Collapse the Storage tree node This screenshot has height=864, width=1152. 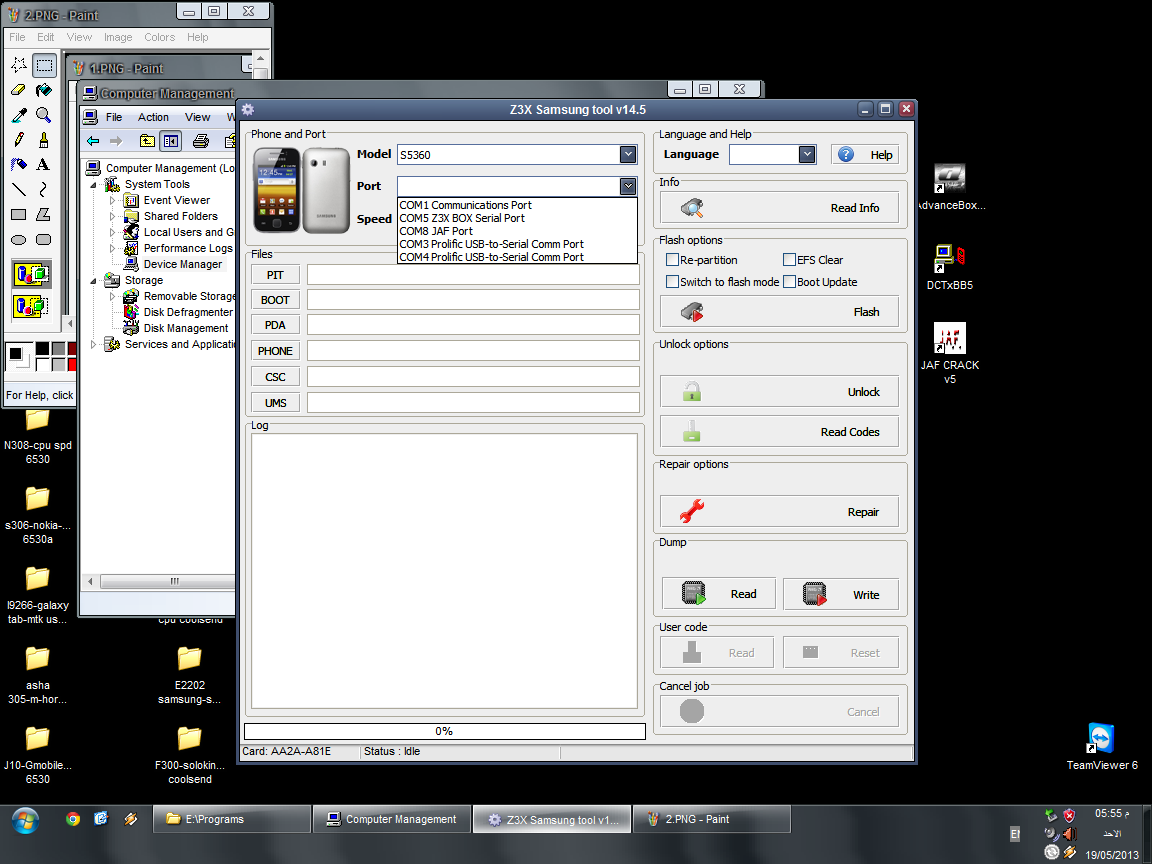[93, 281]
